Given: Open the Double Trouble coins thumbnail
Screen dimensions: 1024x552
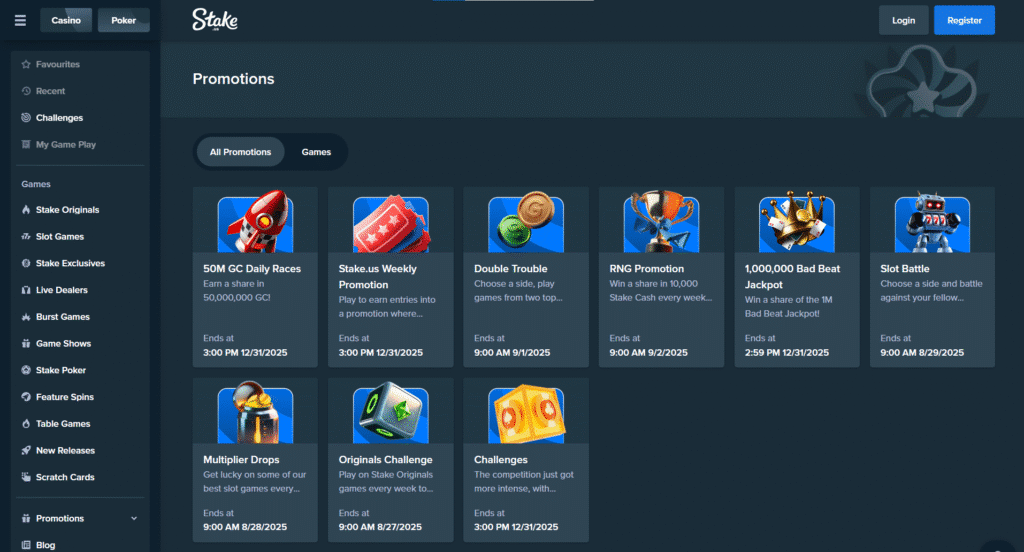Looking at the screenshot, I should [526, 221].
